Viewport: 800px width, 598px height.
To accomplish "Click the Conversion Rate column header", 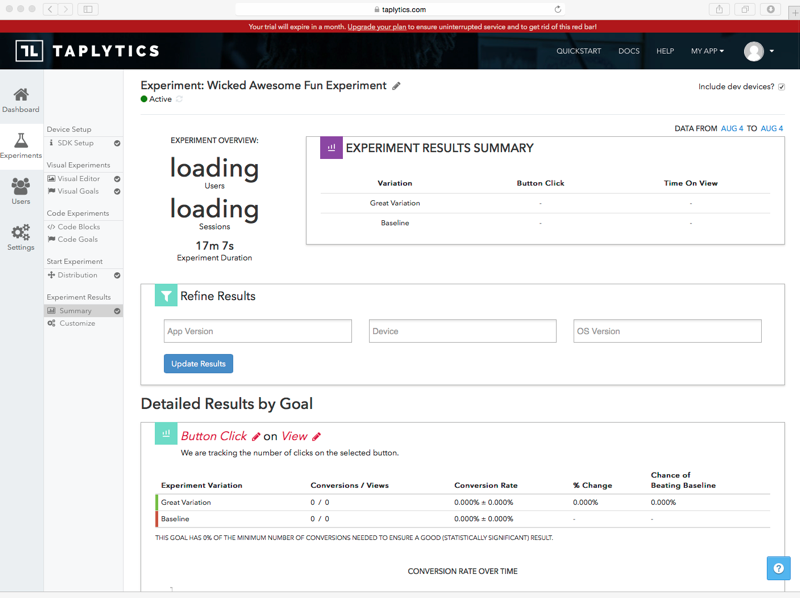I will [x=486, y=485].
